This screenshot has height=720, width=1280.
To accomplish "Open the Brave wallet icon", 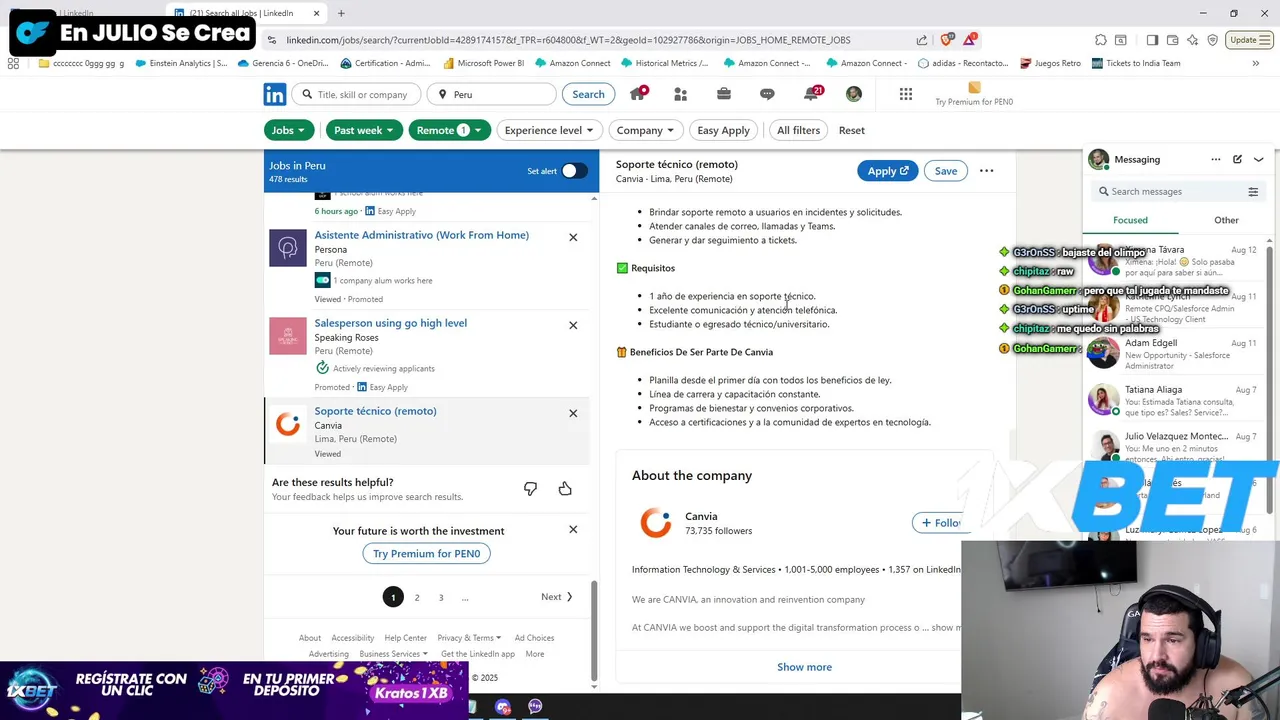I will tap(1173, 40).
